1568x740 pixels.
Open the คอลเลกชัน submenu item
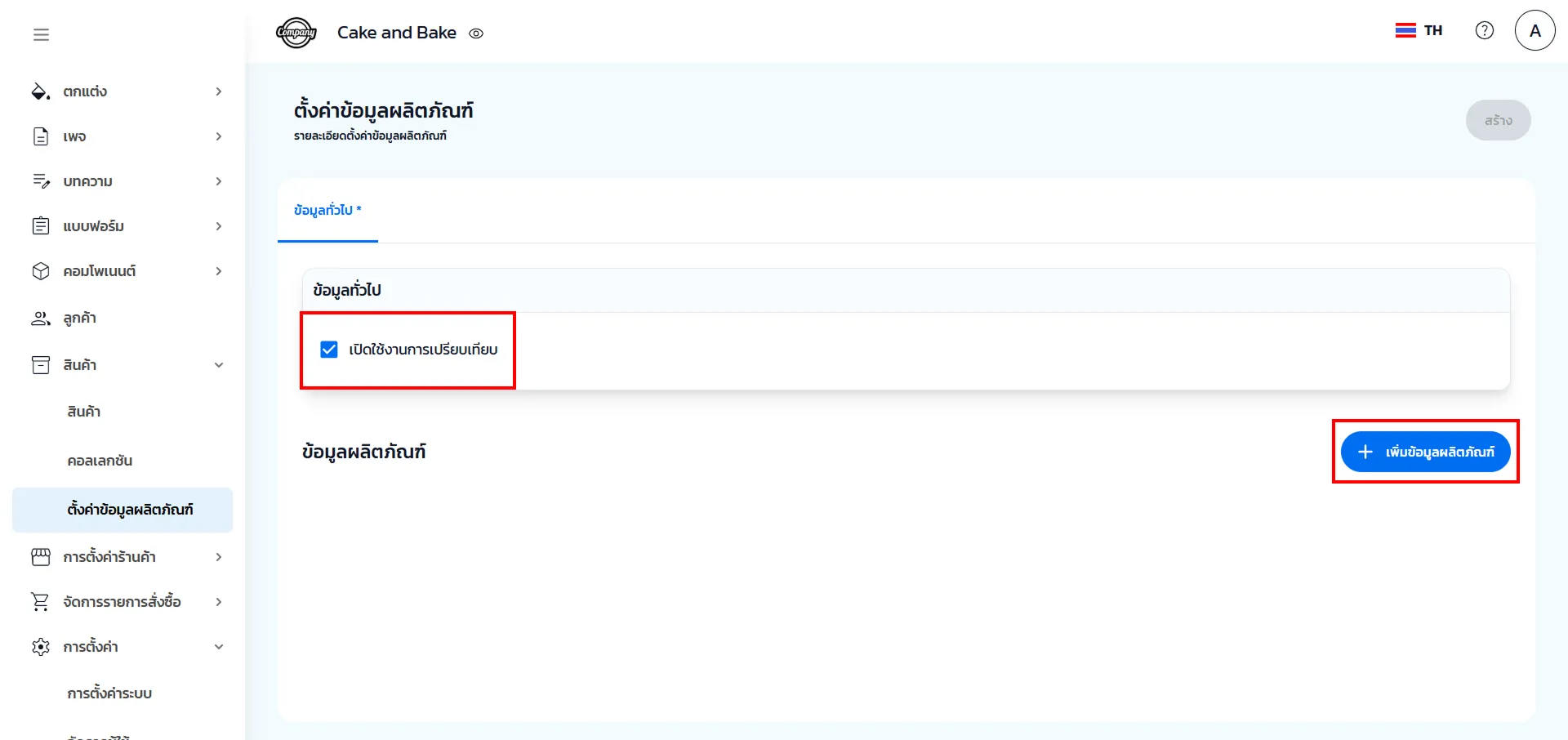click(100, 461)
